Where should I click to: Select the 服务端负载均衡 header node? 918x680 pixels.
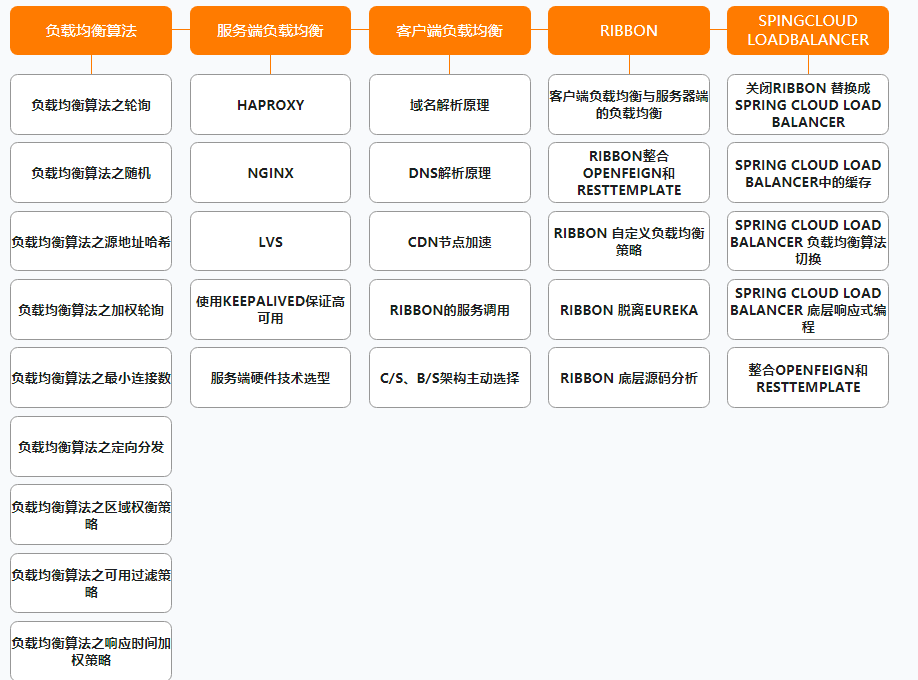(269, 30)
